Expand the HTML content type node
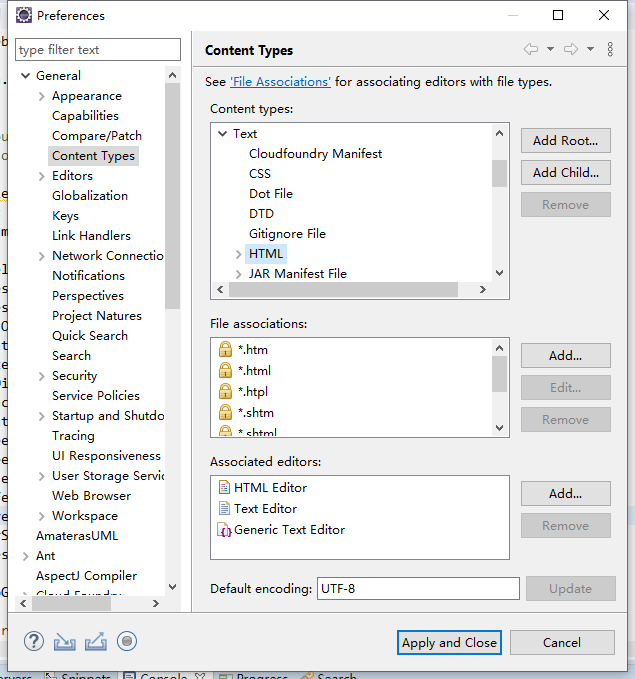The image size is (635, 679). (238, 254)
